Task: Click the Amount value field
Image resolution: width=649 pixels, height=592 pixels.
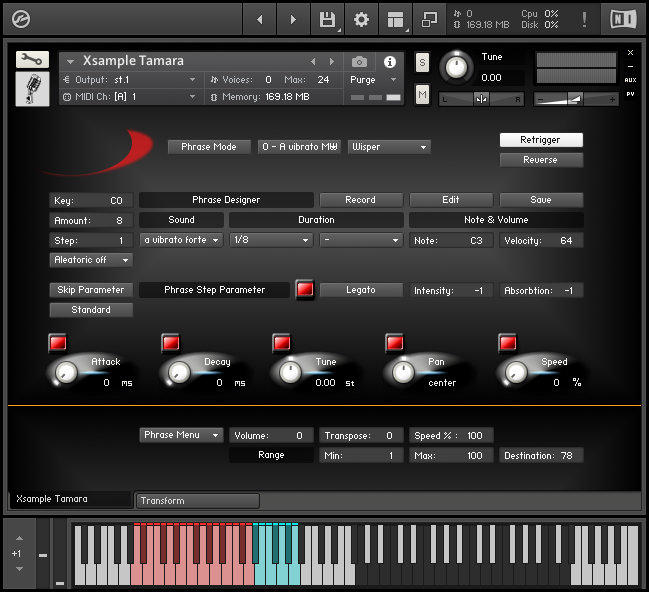Action: [x=91, y=220]
